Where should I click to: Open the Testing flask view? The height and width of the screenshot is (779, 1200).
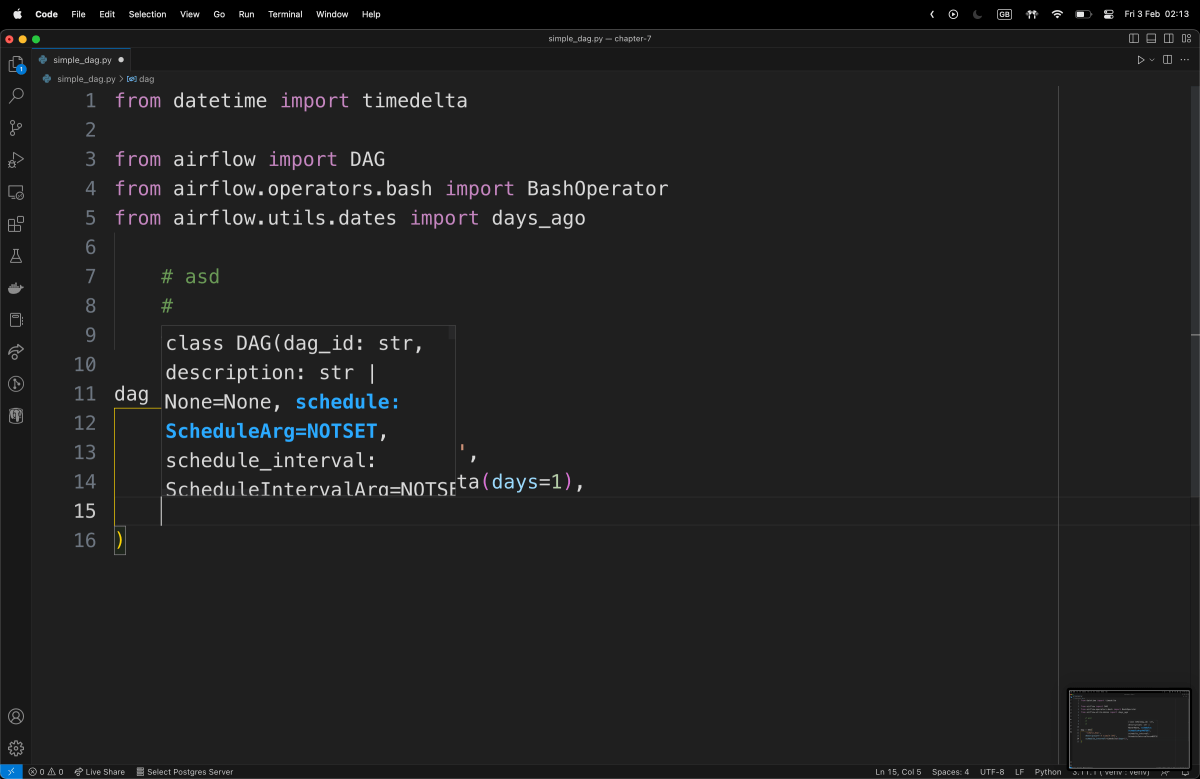(x=16, y=256)
